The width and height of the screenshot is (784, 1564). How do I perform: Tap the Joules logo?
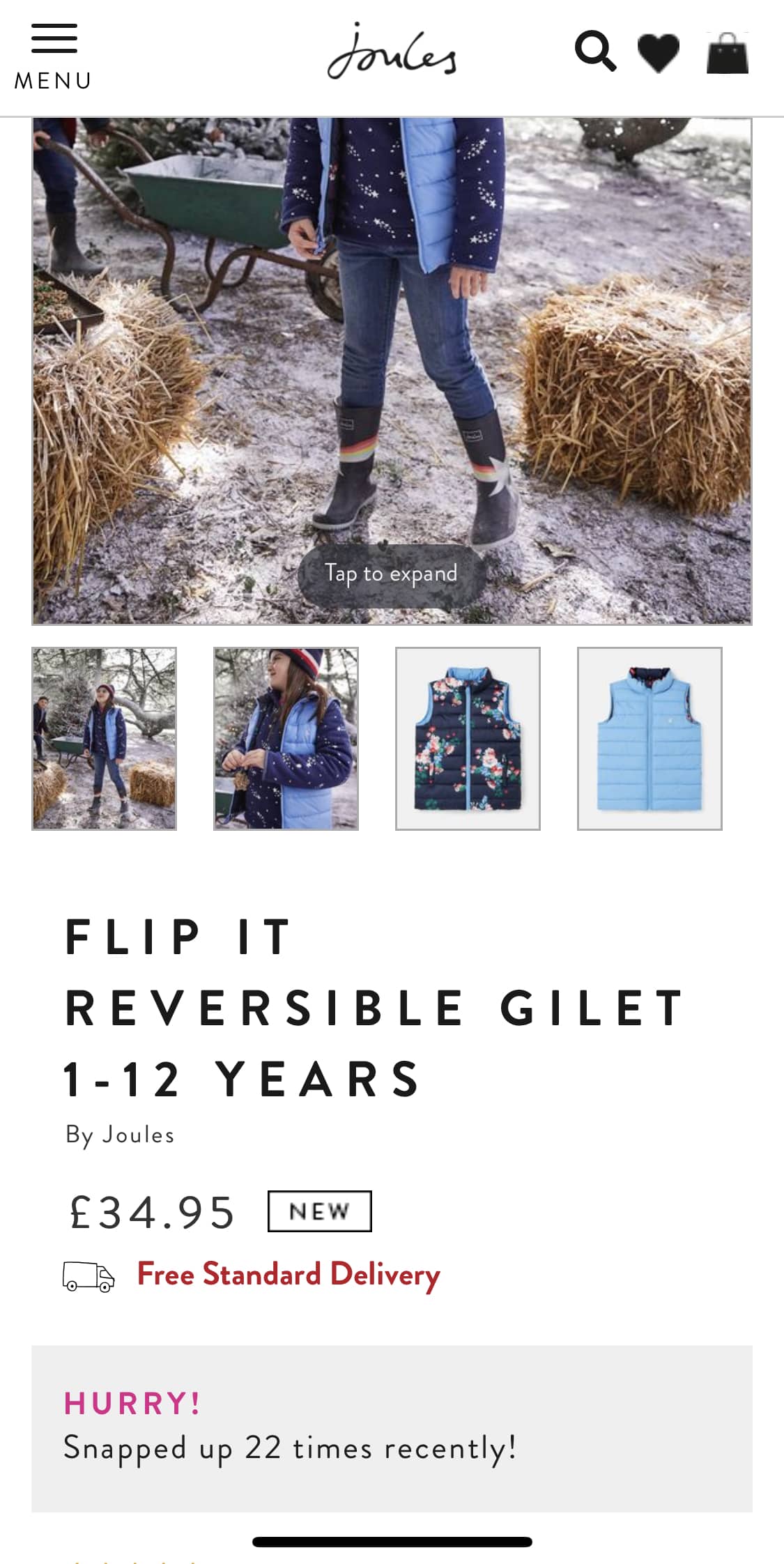point(392,51)
